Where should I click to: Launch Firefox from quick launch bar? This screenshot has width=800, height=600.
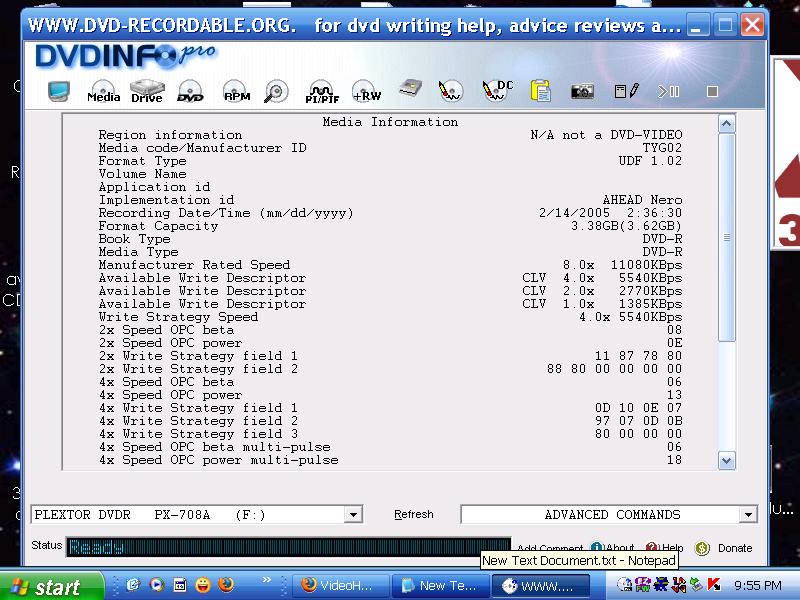point(226,585)
